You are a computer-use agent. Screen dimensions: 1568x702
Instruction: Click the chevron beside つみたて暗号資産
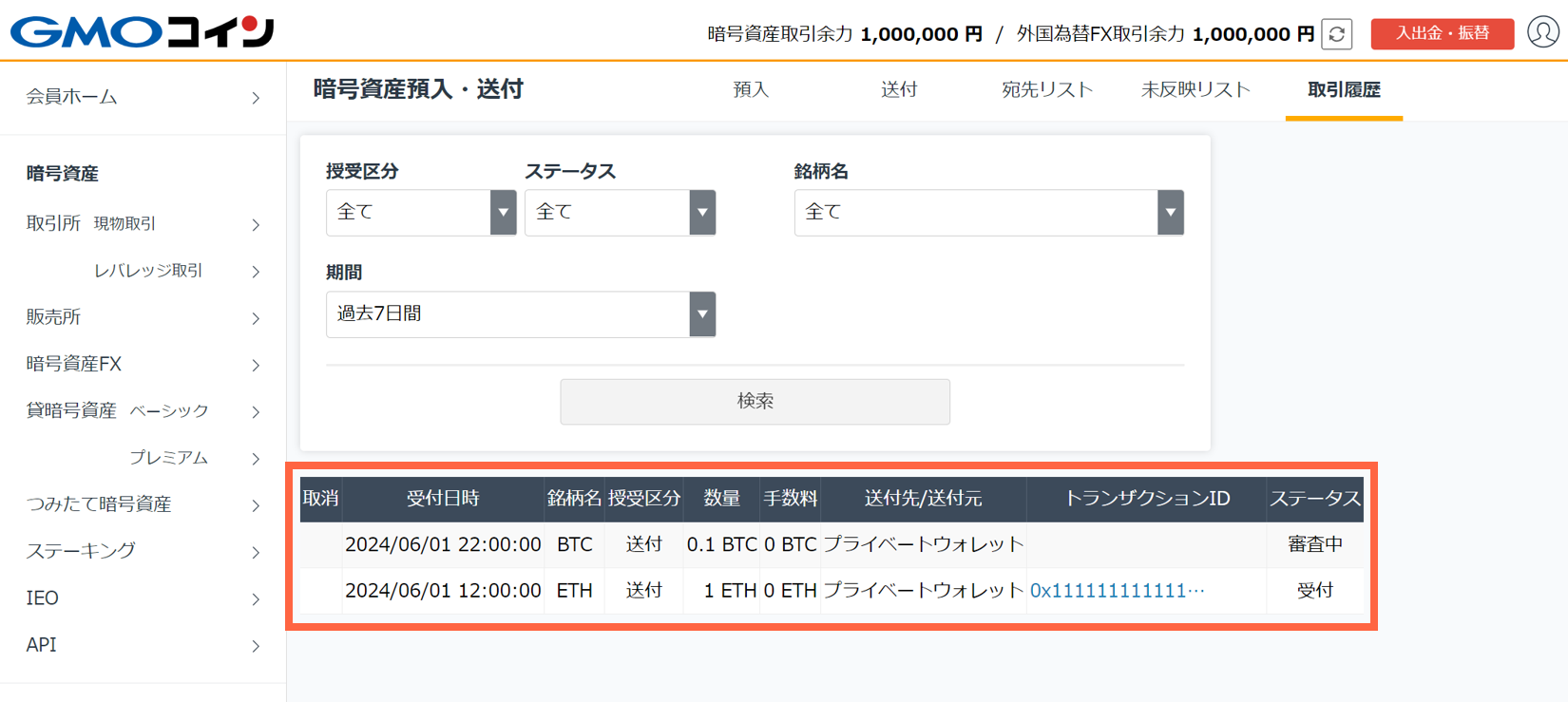[256, 505]
